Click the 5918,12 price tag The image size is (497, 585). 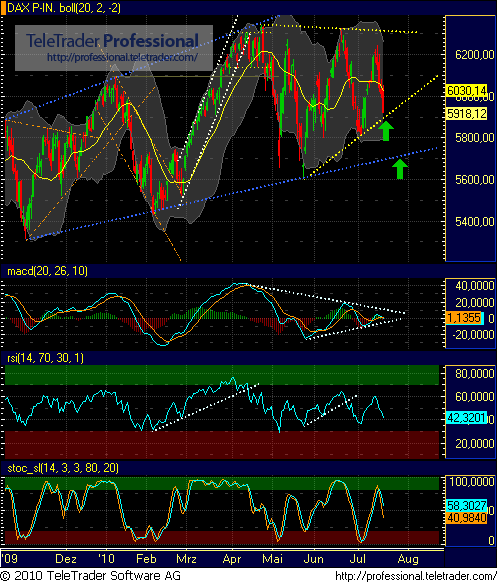(467, 113)
